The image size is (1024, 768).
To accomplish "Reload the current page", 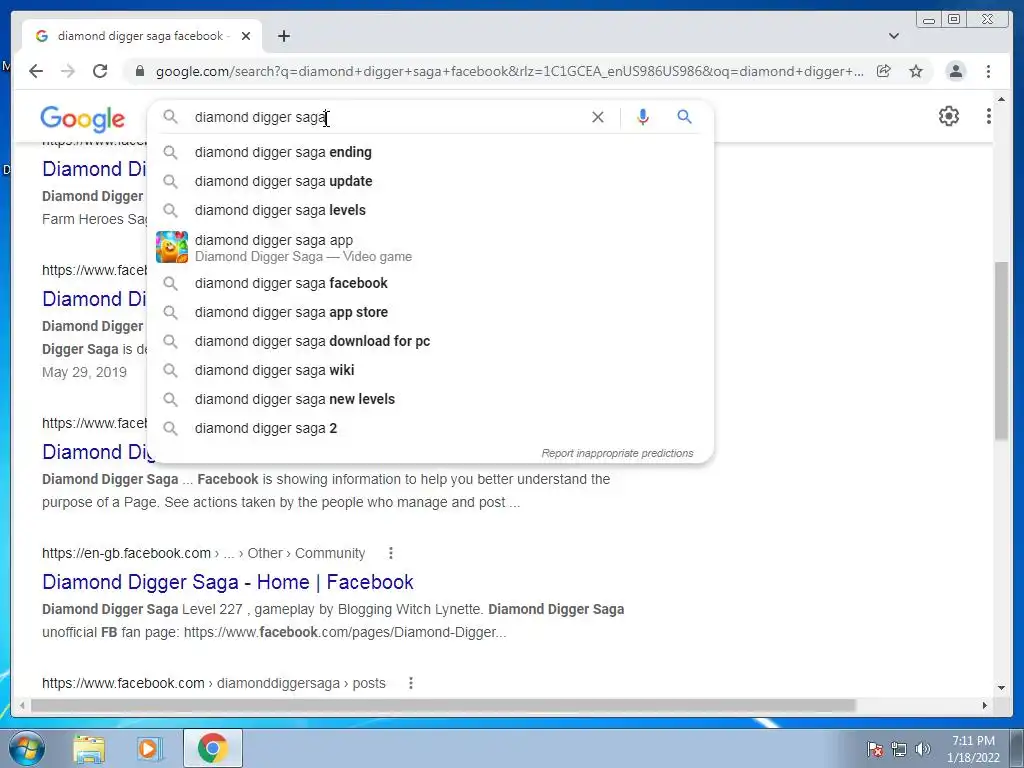I will [x=100, y=71].
